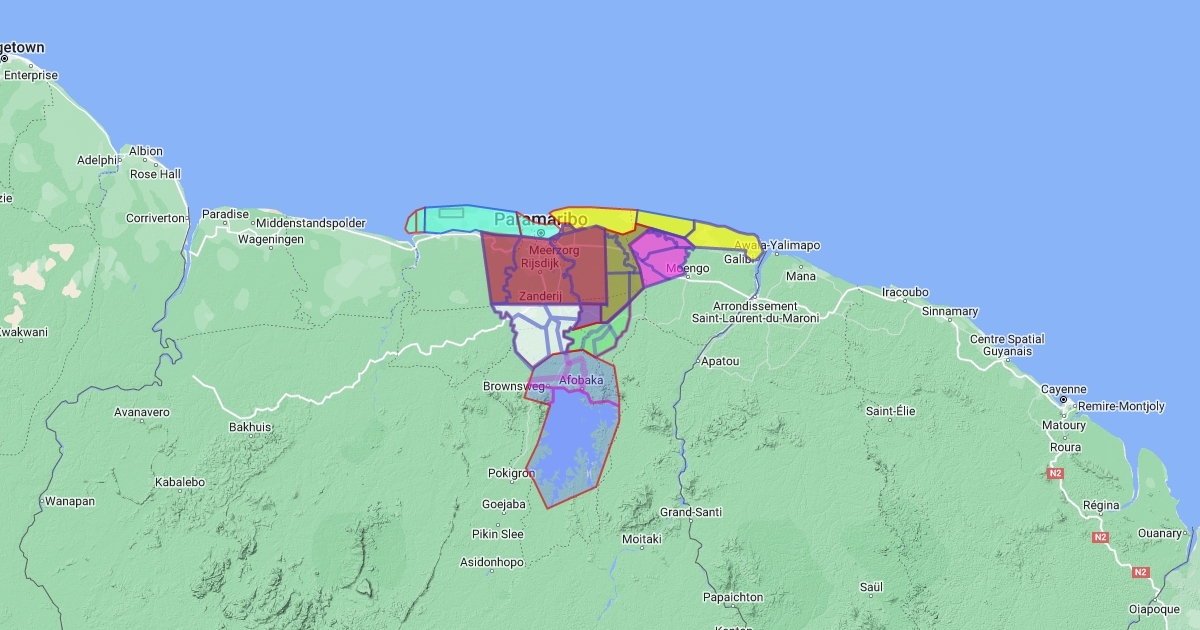Click the N2 road shield near Régina
The height and width of the screenshot is (630, 1200).
pos(1101,537)
